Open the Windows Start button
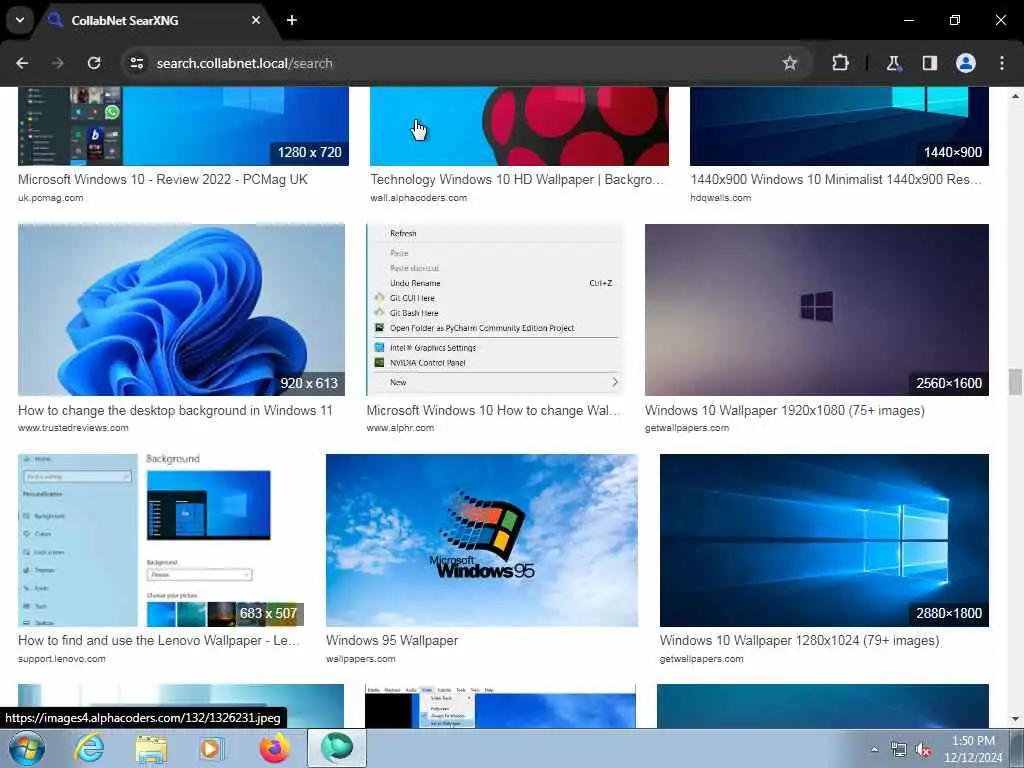Viewport: 1024px width, 768px height. click(x=27, y=748)
